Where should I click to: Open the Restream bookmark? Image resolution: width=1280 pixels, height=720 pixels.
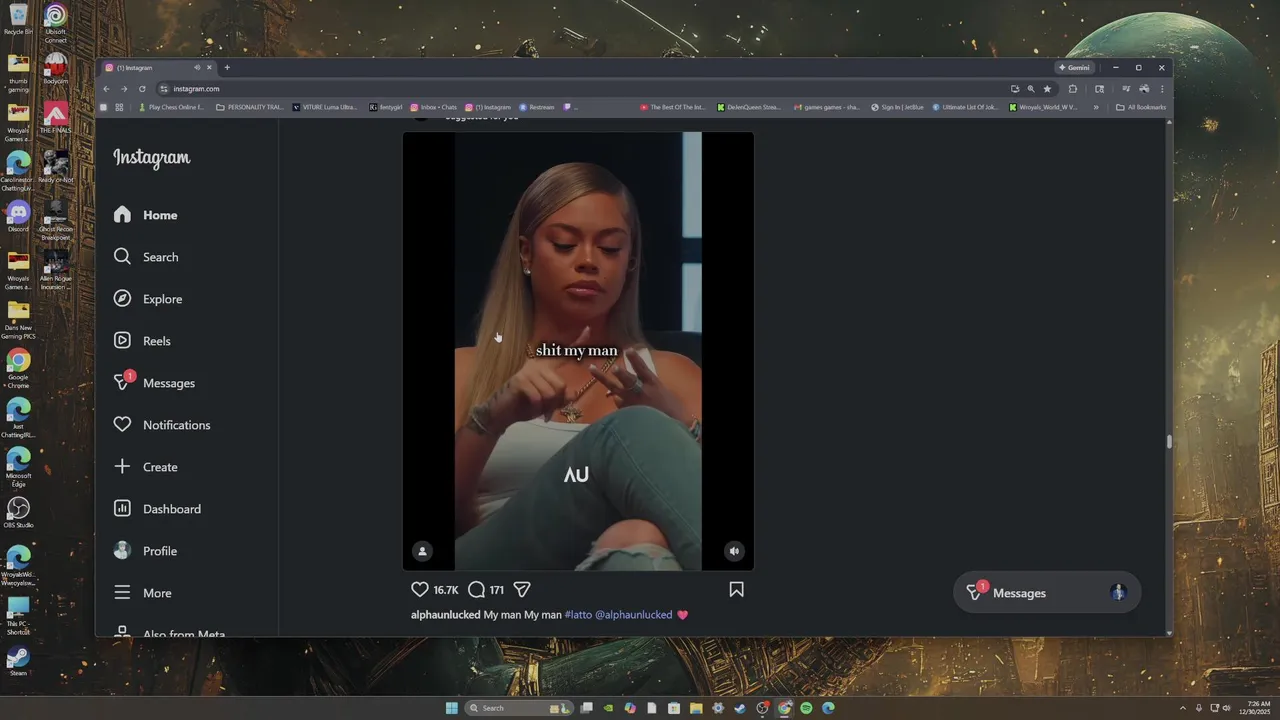(x=537, y=107)
